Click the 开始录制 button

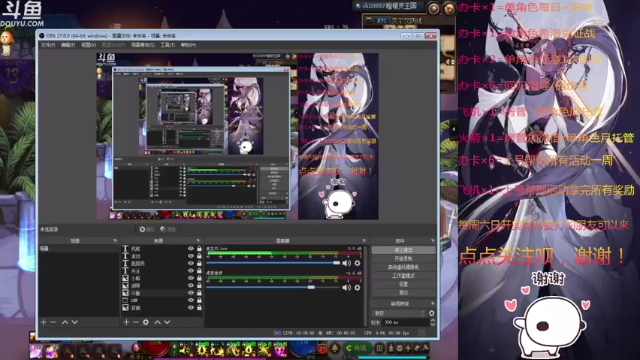pyautogui.click(x=403, y=258)
